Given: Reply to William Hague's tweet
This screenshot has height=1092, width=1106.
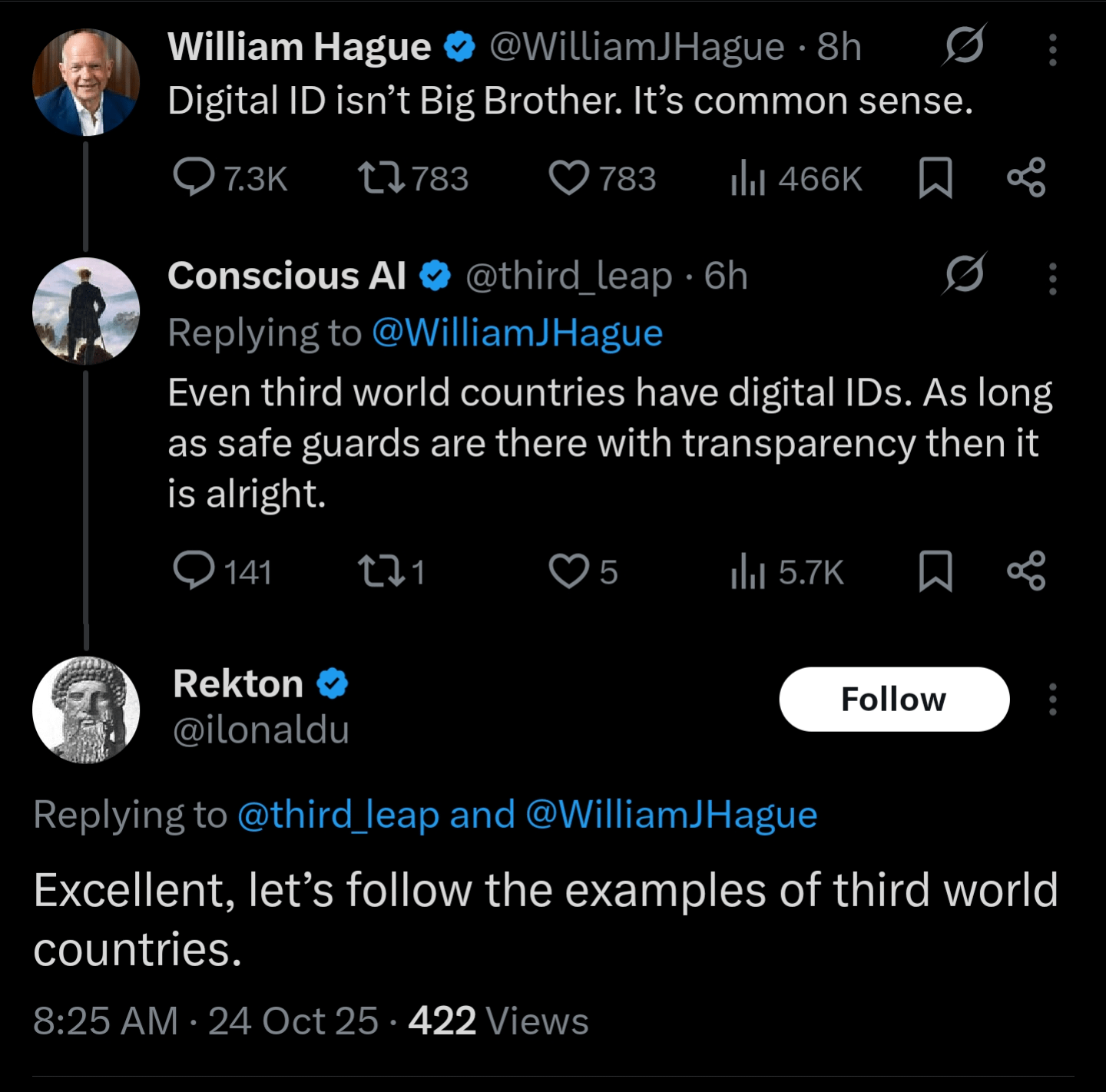Looking at the screenshot, I should (x=194, y=177).
